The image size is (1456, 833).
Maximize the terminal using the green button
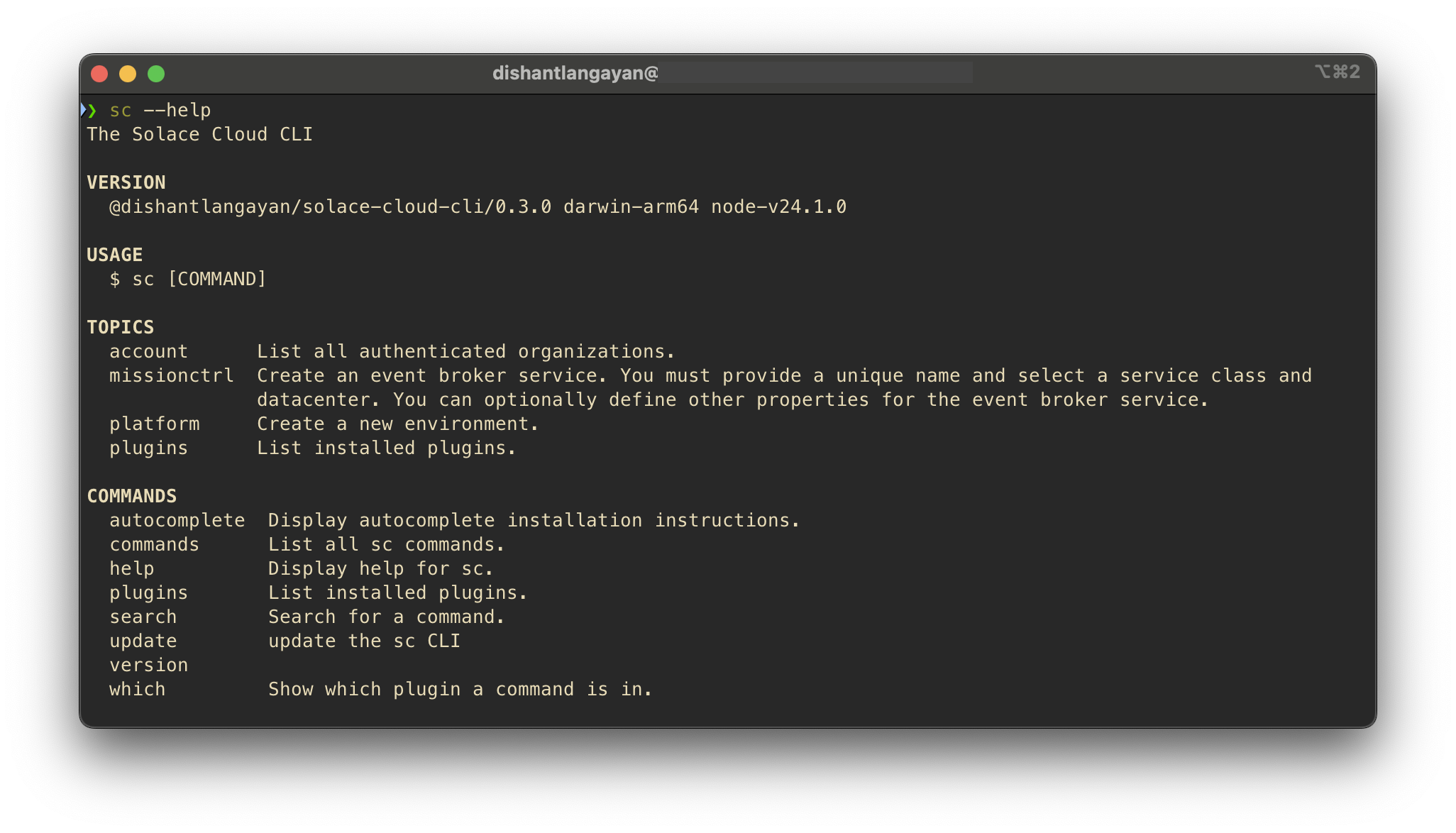tap(156, 74)
